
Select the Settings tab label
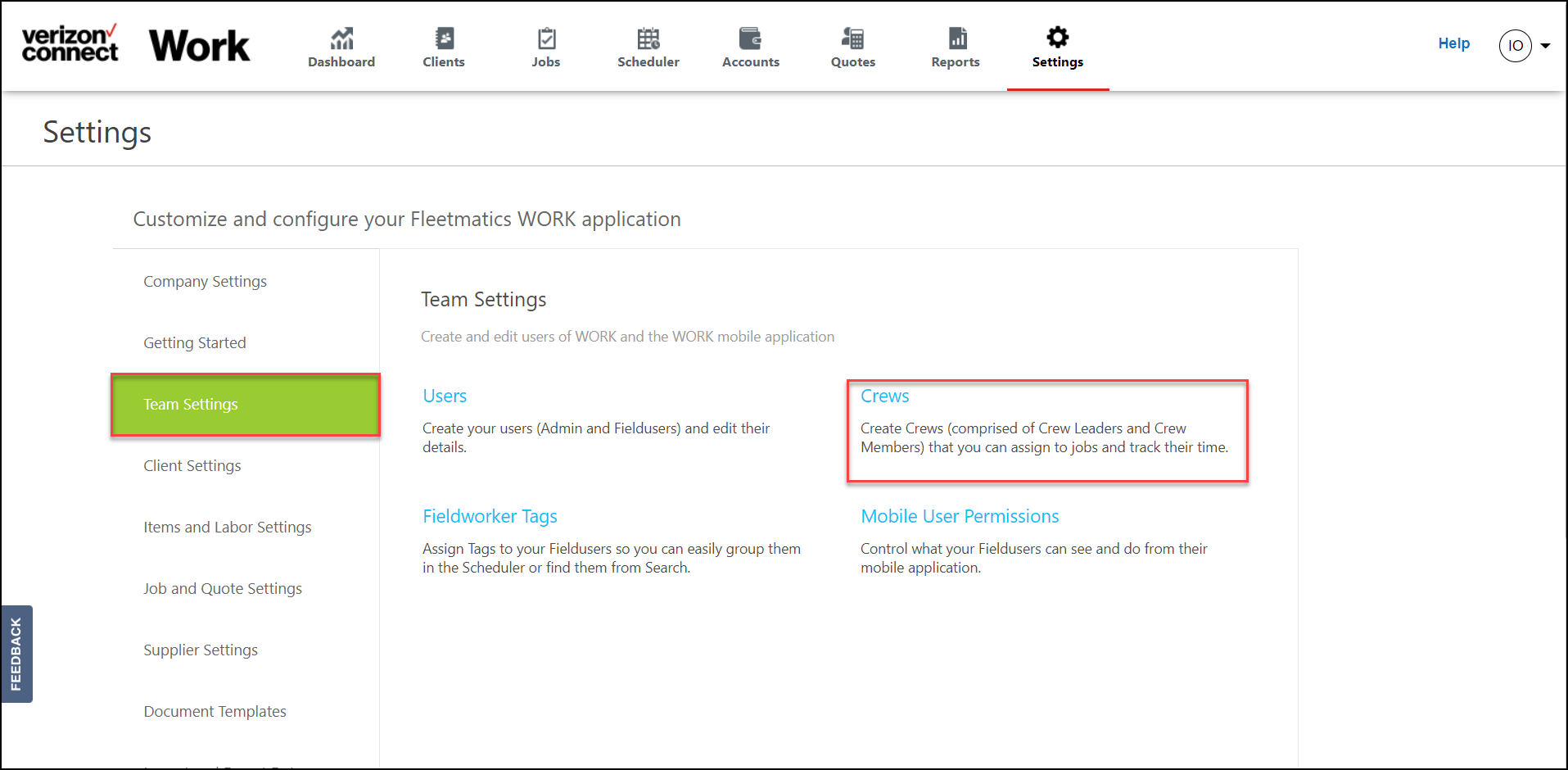pyautogui.click(x=1058, y=62)
